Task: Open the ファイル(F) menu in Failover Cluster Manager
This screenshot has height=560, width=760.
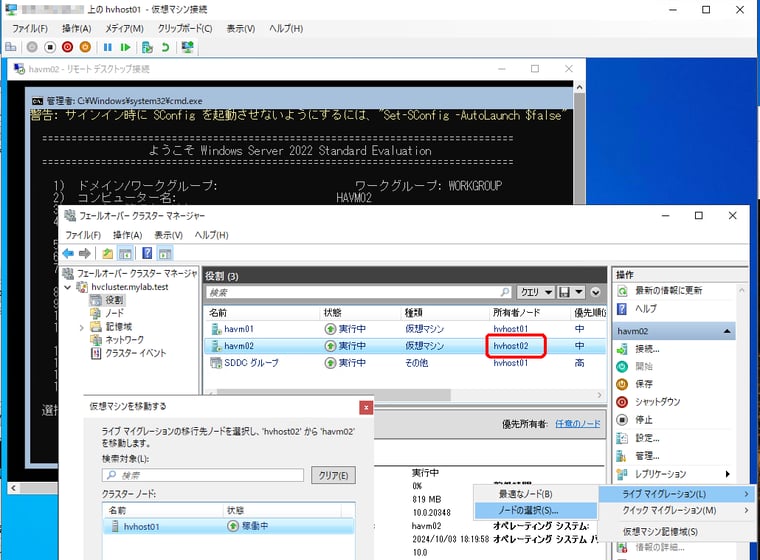Action: point(83,235)
